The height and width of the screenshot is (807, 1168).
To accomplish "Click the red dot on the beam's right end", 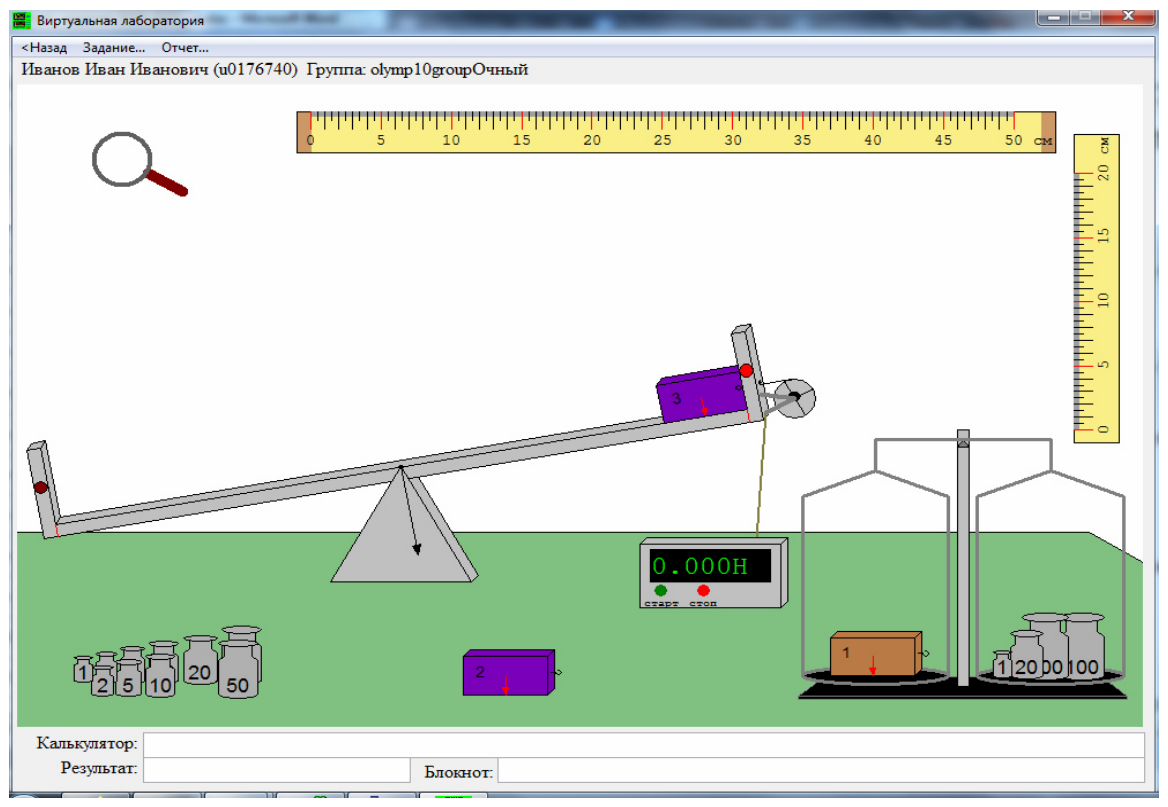I will (746, 370).
